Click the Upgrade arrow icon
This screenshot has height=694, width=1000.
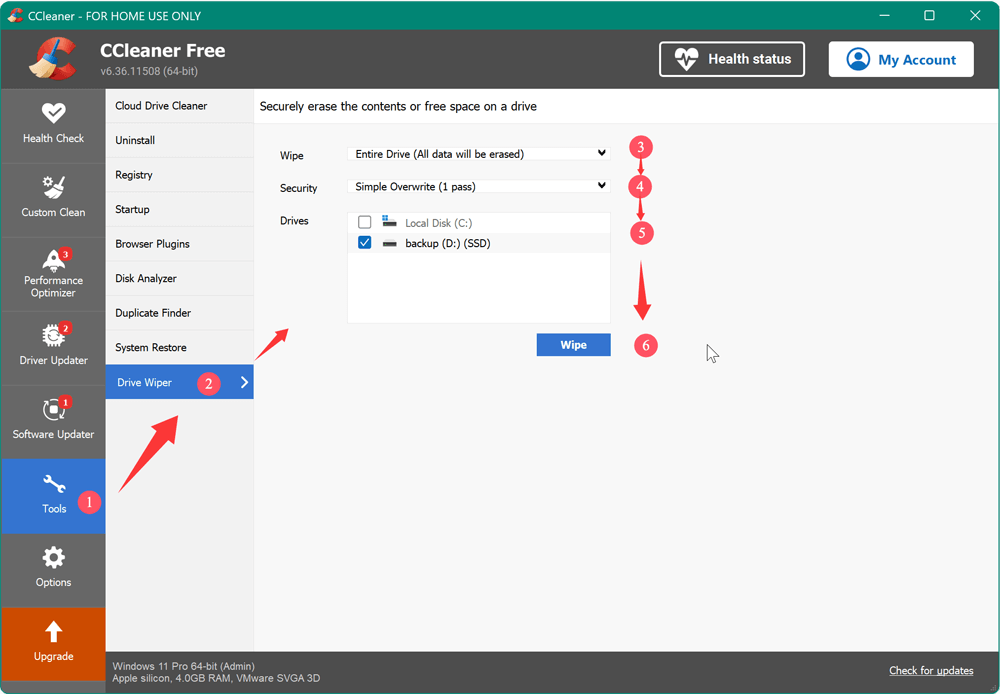53,631
